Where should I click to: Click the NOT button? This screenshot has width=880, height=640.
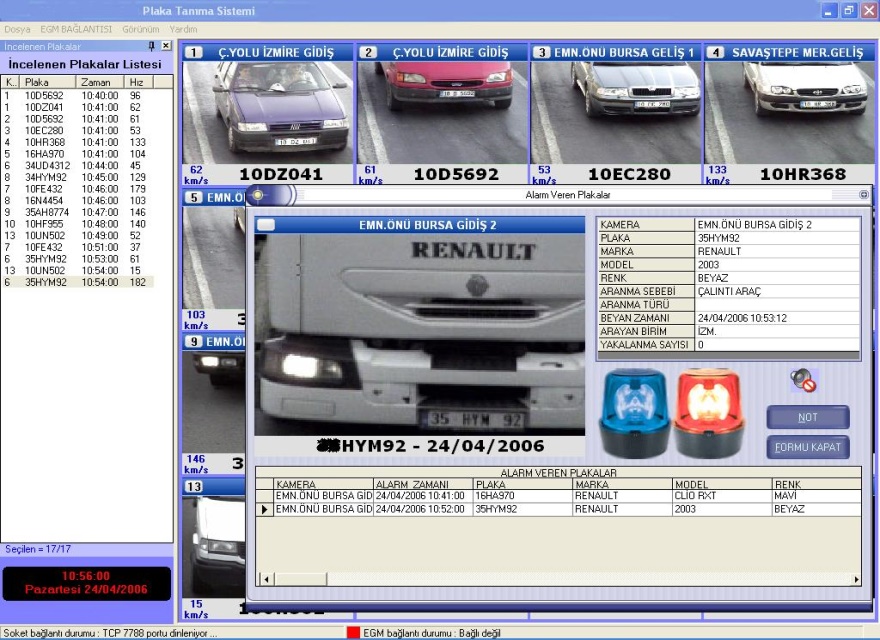tap(808, 418)
